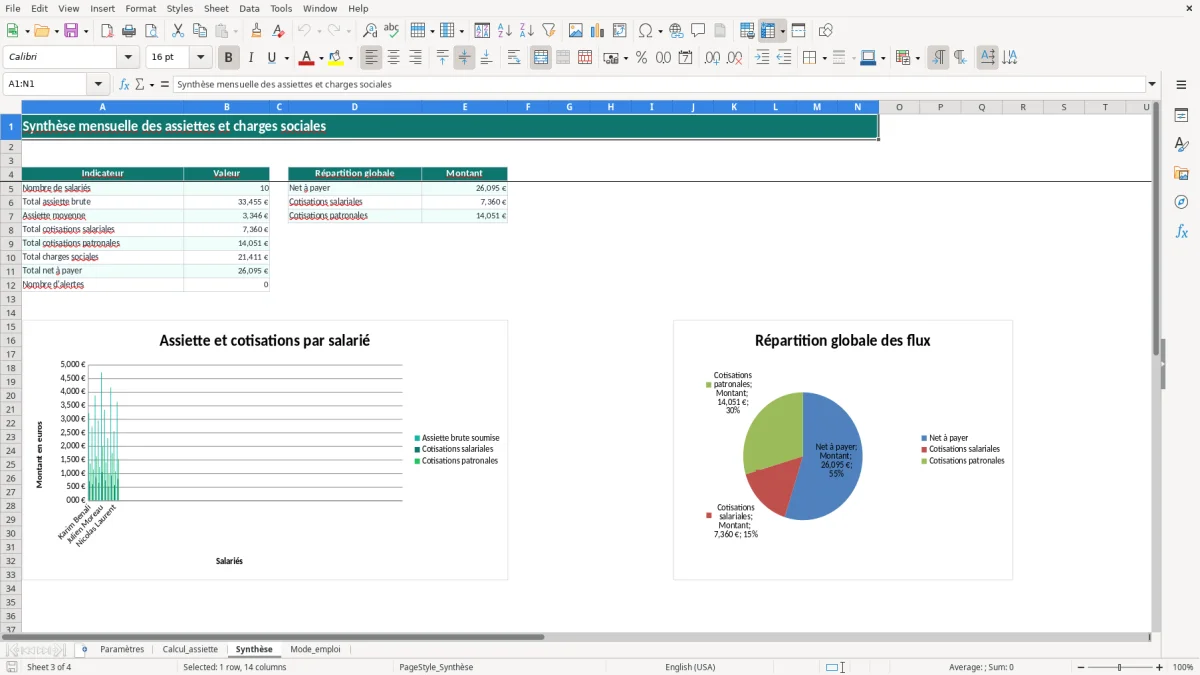This screenshot has height=675, width=1200.
Task: Insert comment speech bubble icon
Action: [x=698, y=31]
